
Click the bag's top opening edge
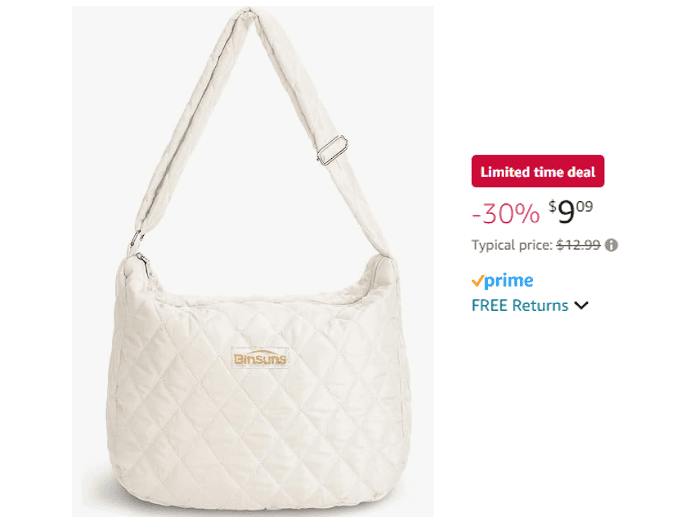point(262,292)
